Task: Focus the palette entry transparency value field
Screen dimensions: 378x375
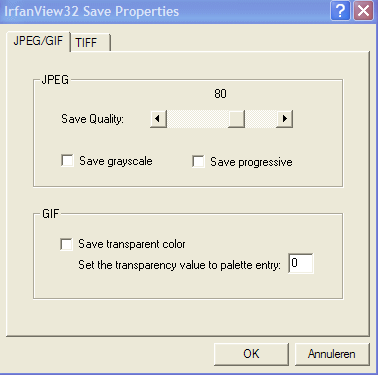Action: 301,263
